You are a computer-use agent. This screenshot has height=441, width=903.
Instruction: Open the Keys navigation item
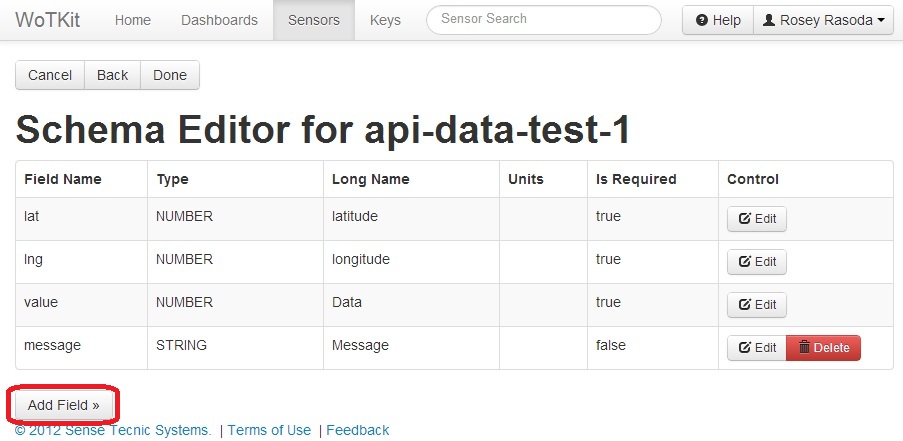pyautogui.click(x=385, y=20)
